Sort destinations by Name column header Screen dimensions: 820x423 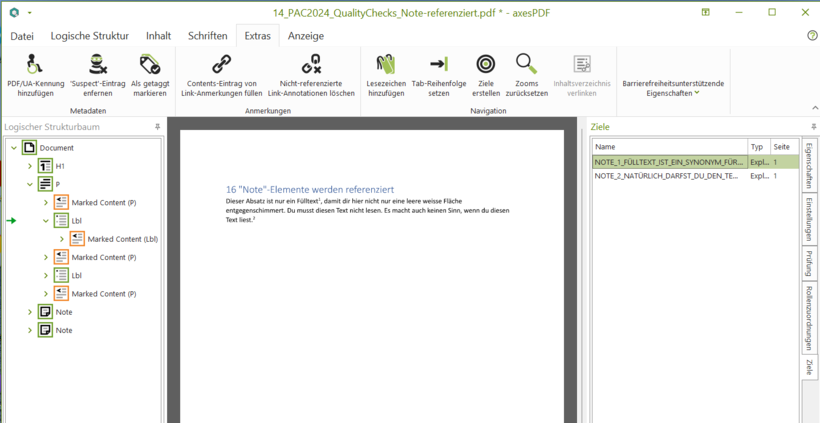pos(668,147)
